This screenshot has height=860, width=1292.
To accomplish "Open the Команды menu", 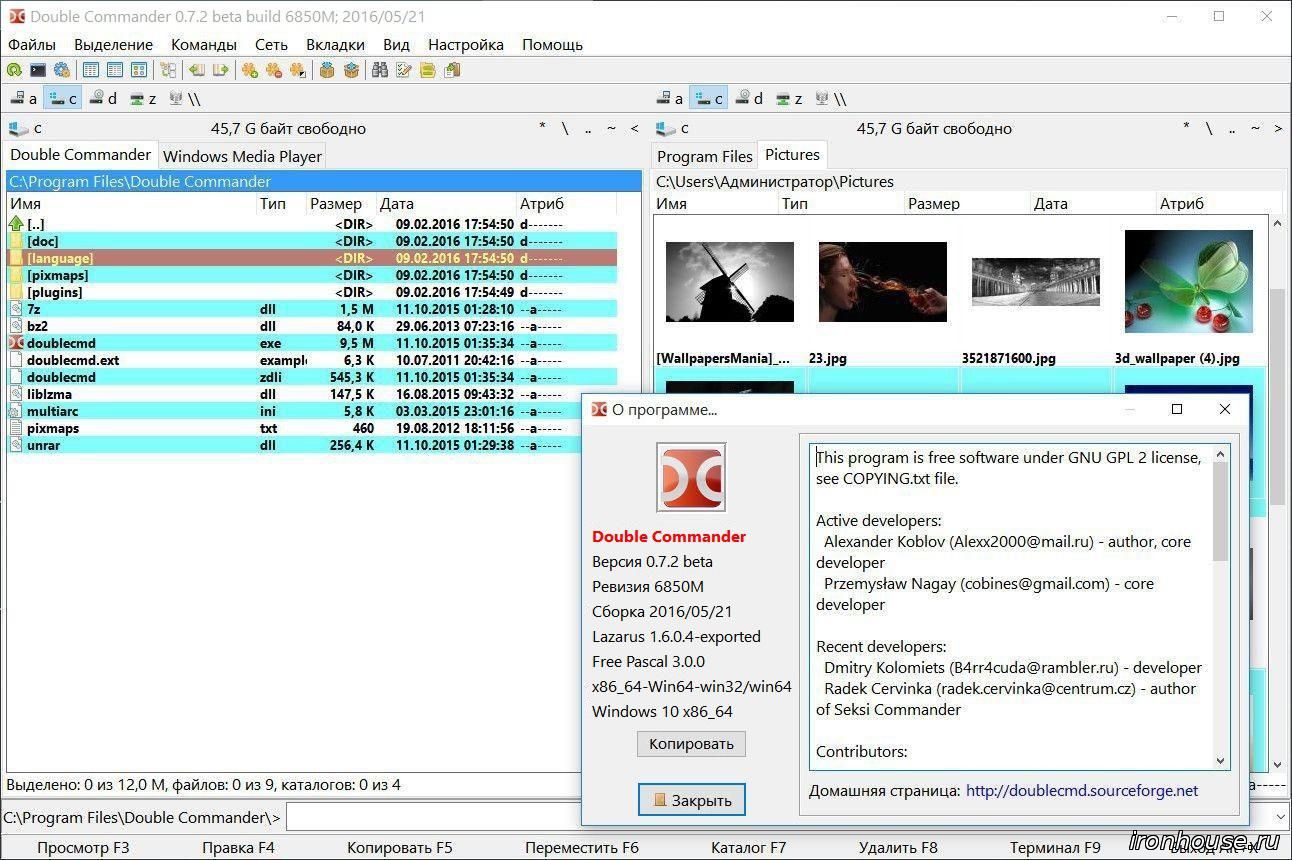I will coord(204,44).
